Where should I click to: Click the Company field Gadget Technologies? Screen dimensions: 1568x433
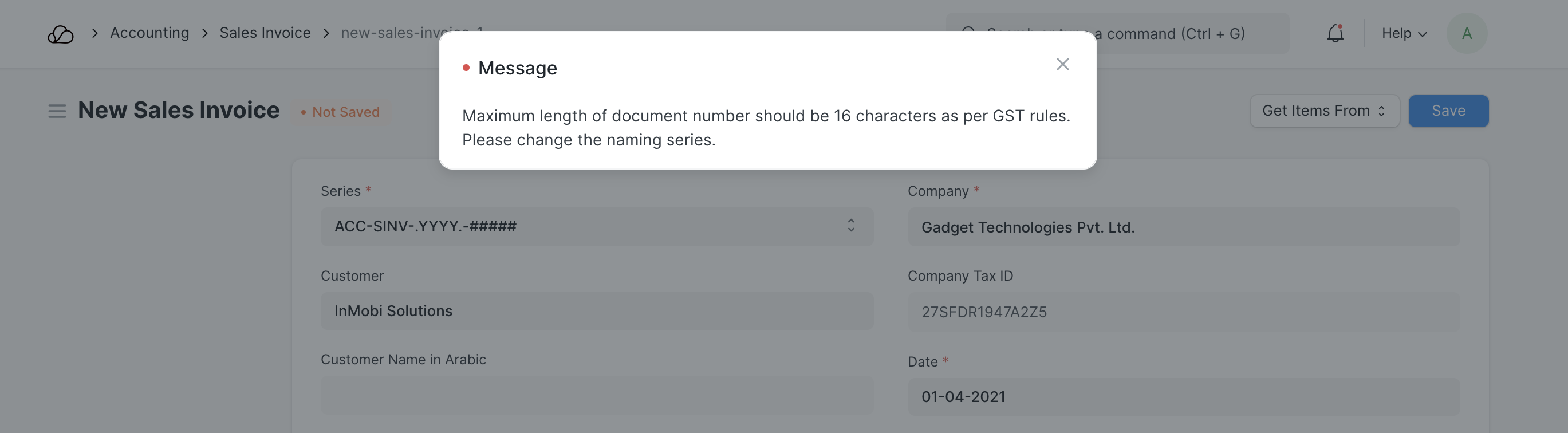point(1183,227)
